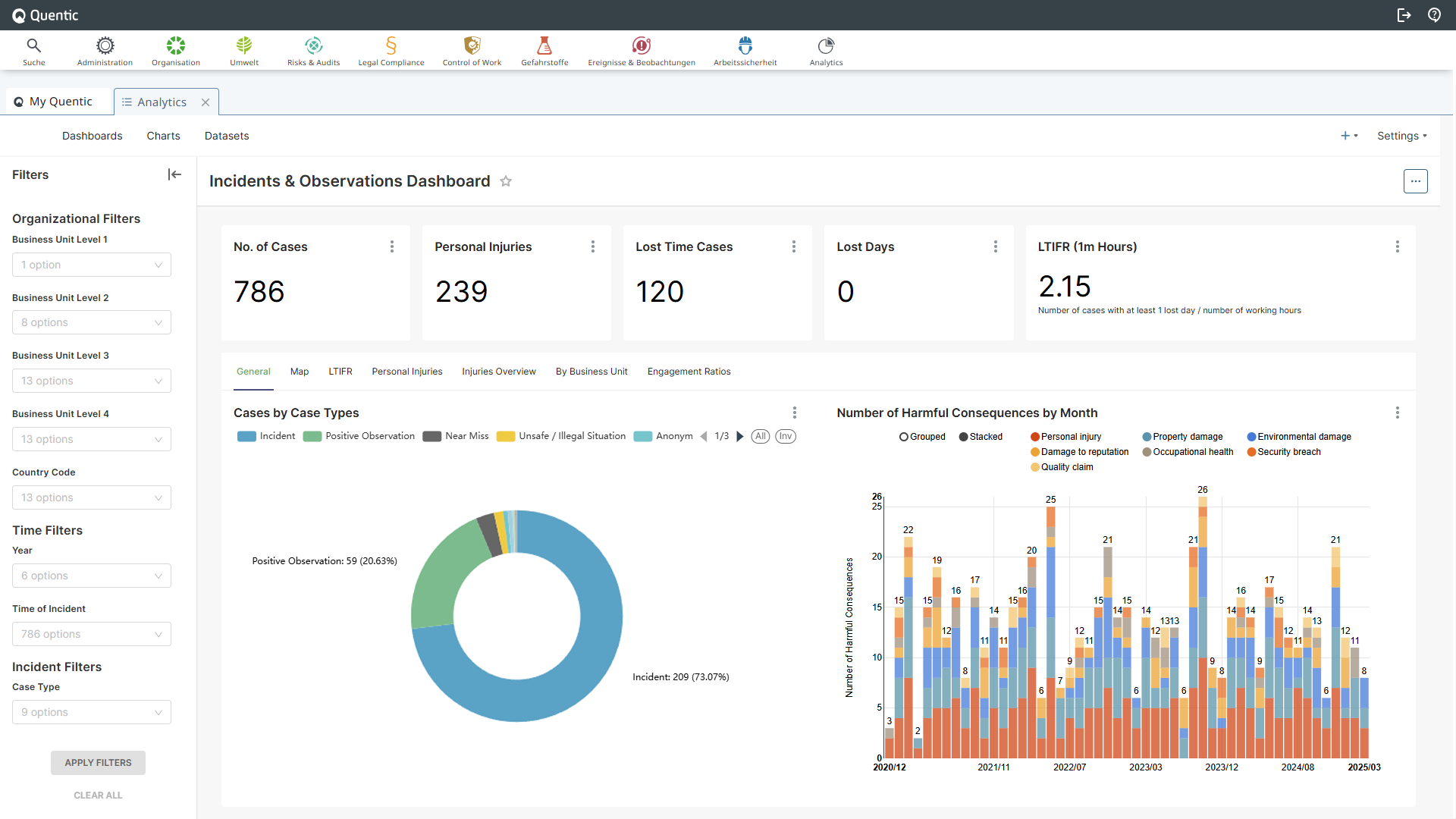
Task: Open the Suche search icon
Action: pos(33,51)
